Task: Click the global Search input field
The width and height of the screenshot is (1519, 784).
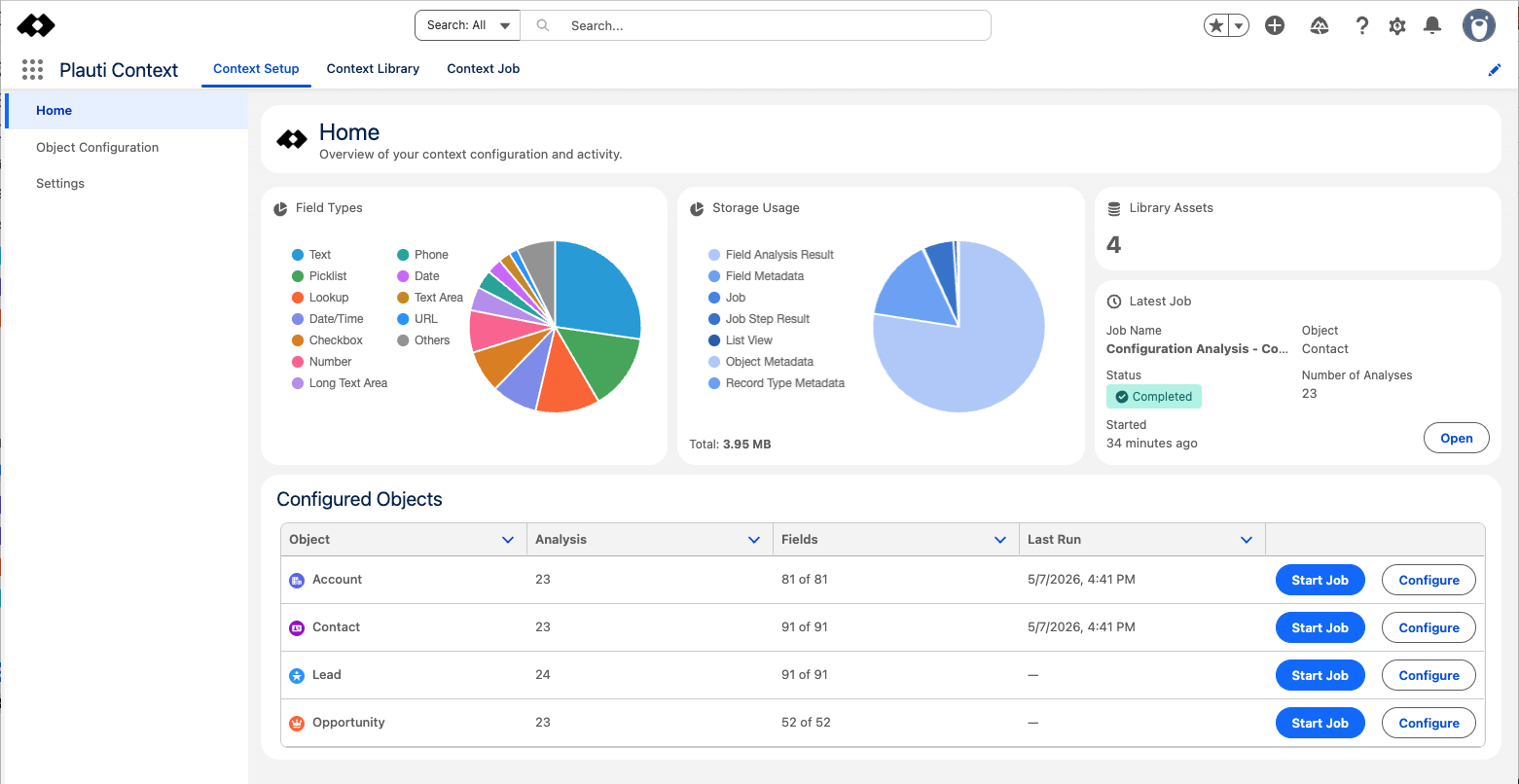Action: pyautogui.click(x=756, y=25)
